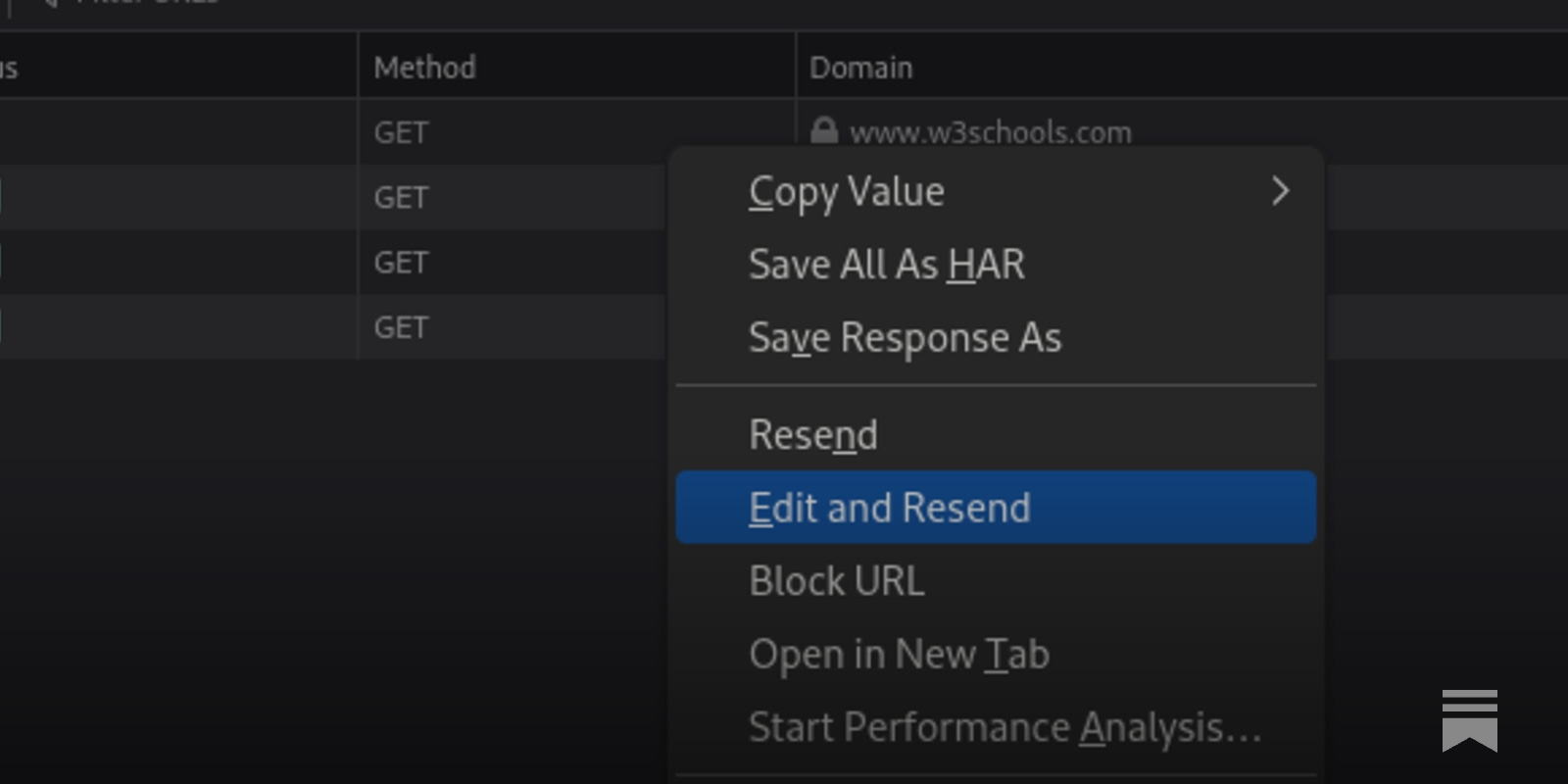Select Block URL
Viewport: 1568px width, 784px height.
tap(996, 581)
